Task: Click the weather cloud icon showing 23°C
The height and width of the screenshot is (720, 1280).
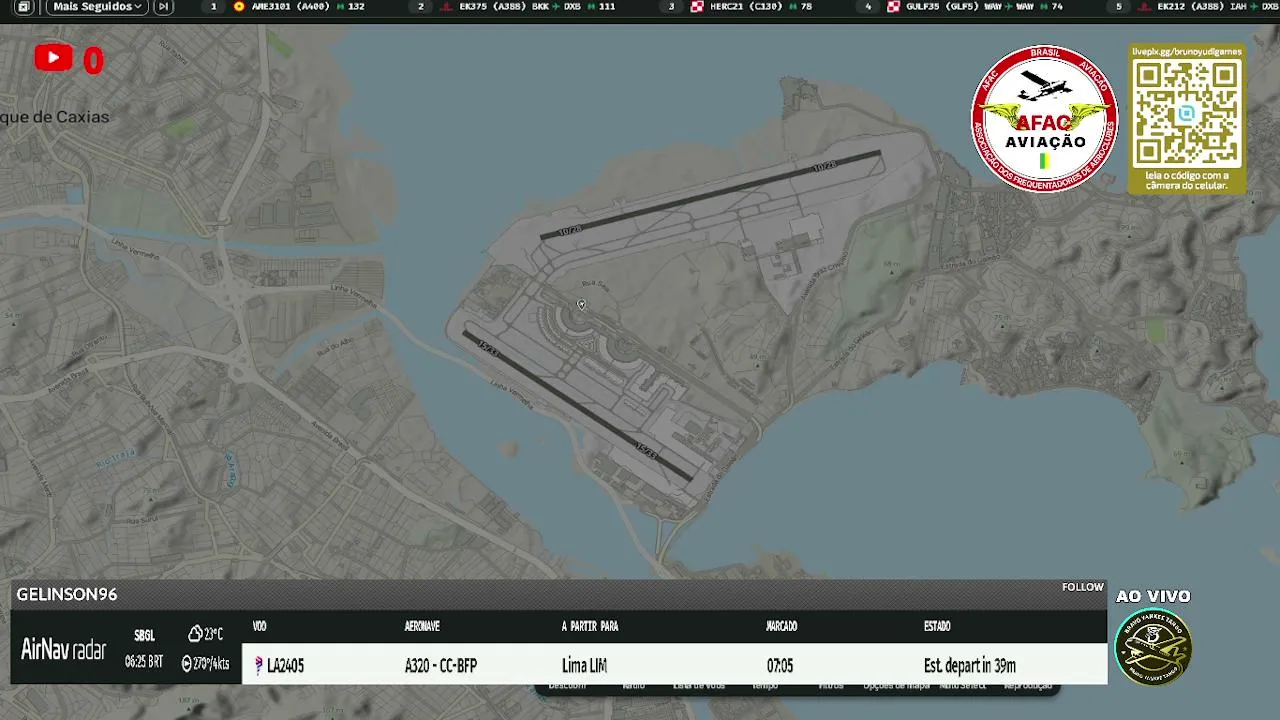Action: 195,634
